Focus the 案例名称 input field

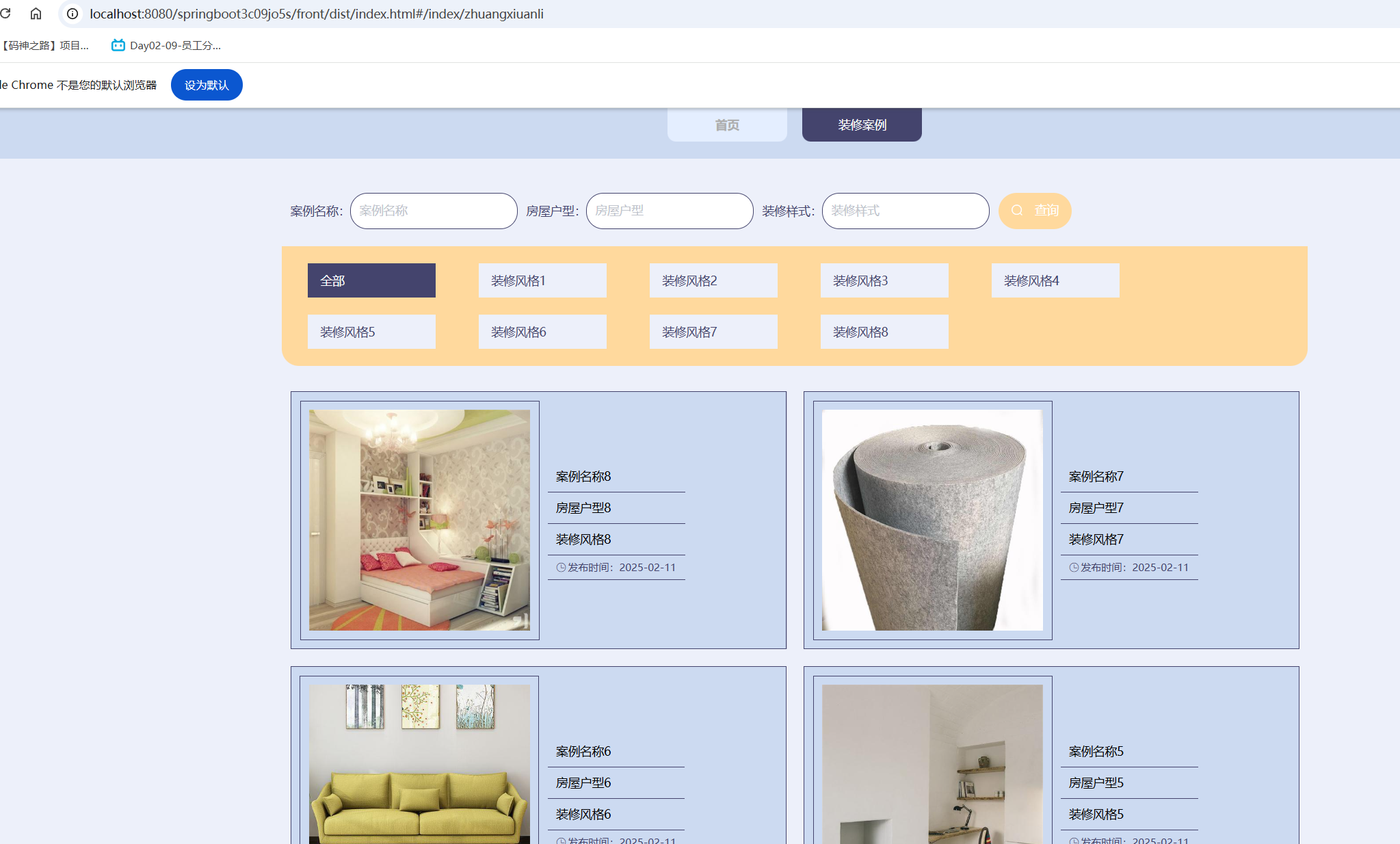click(x=434, y=211)
